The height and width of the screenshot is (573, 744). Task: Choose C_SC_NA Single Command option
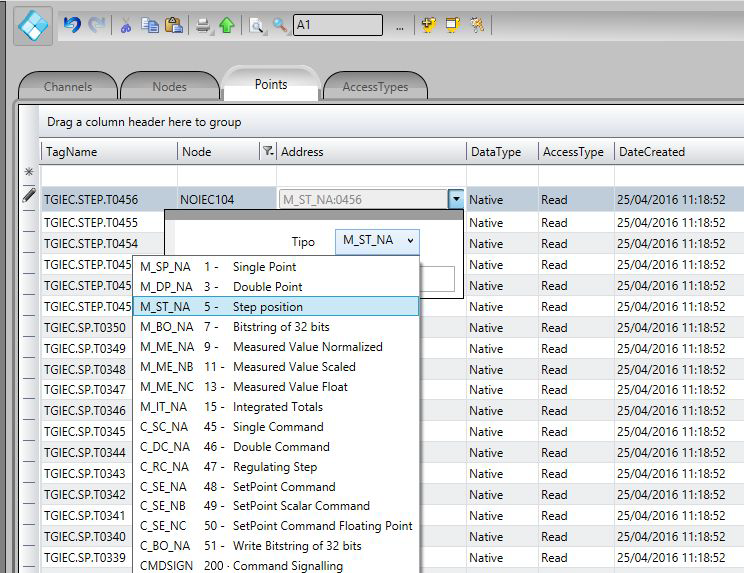coord(276,426)
